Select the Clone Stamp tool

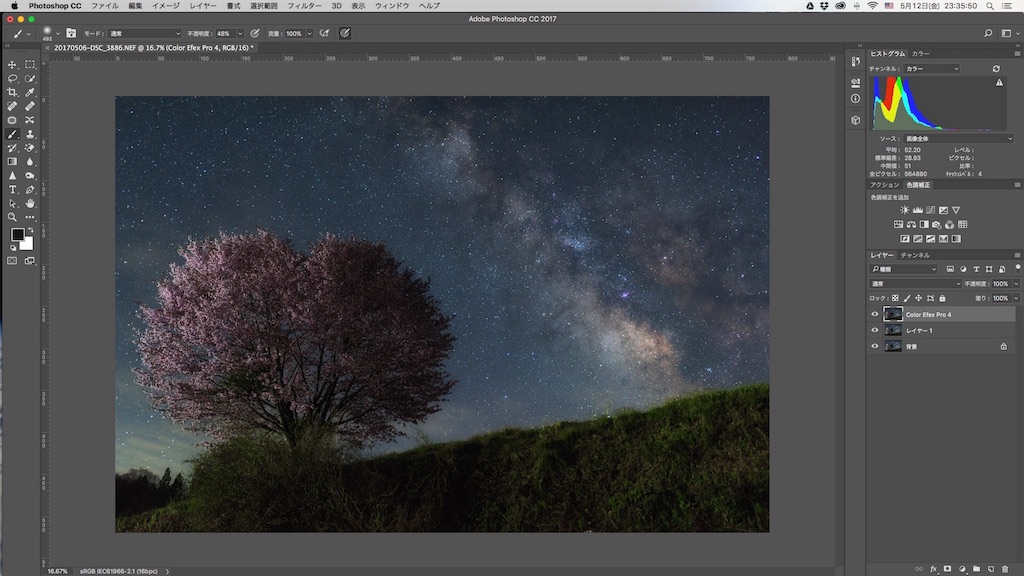[x=30, y=134]
